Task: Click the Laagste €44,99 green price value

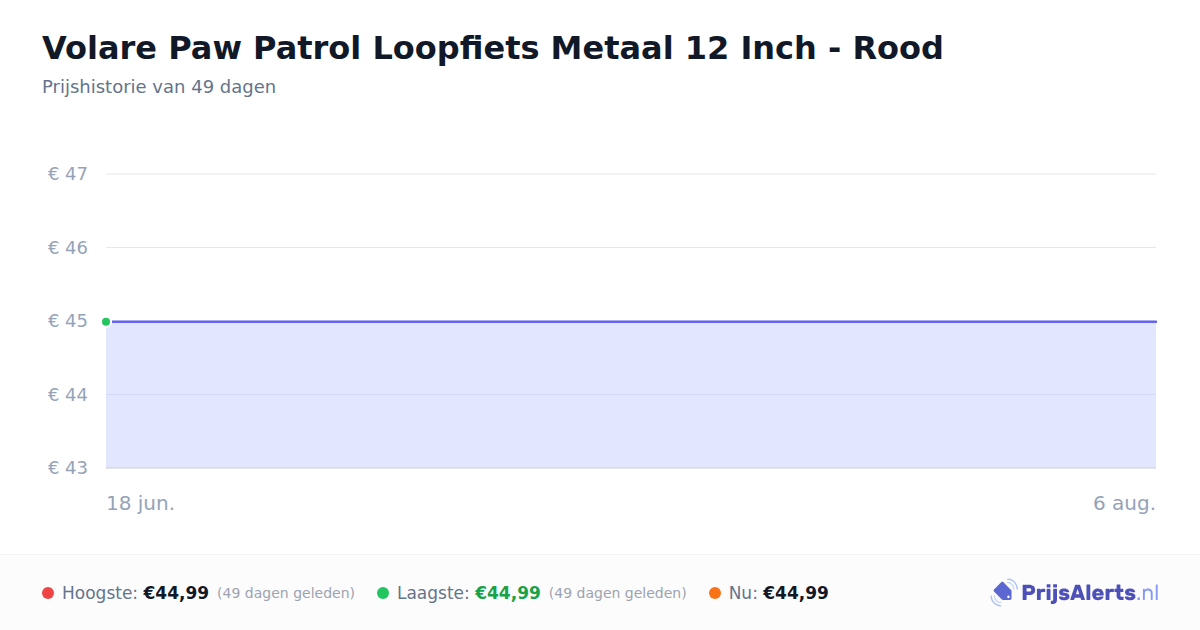Action: pyautogui.click(x=508, y=593)
